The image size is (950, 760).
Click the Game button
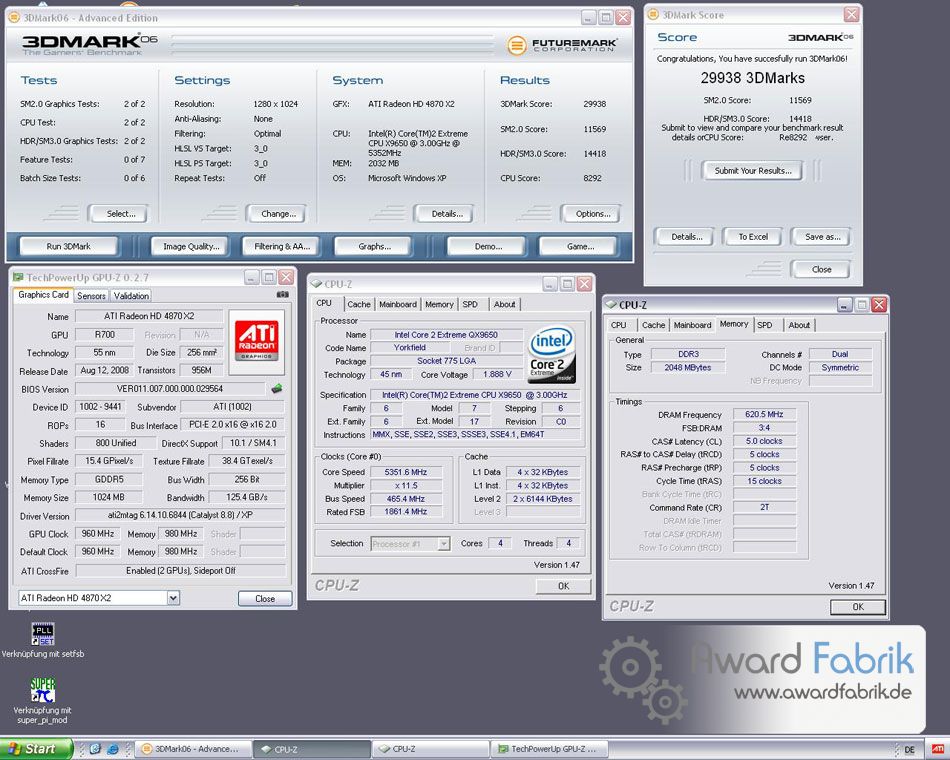[x=580, y=246]
